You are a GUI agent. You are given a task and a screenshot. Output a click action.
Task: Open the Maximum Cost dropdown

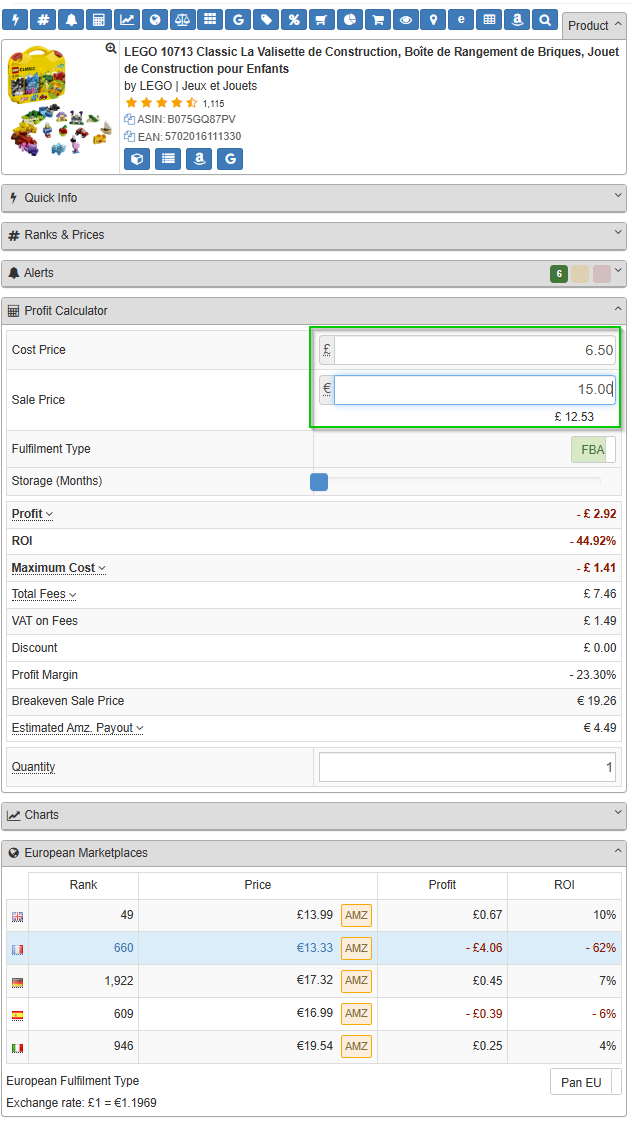click(59, 568)
